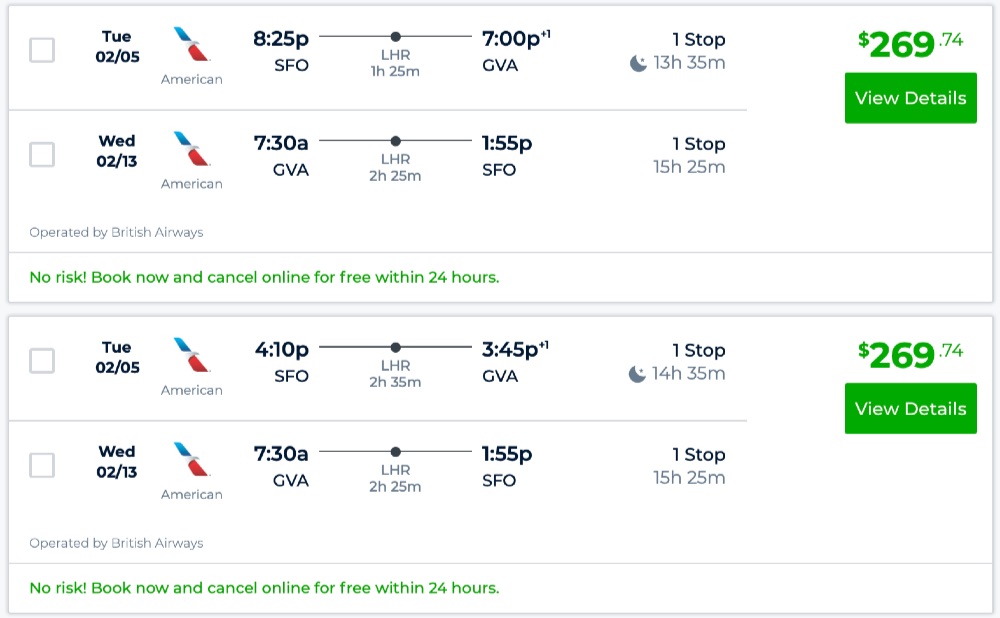Click American logo on second card's 02/13 return

(x=192, y=460)
